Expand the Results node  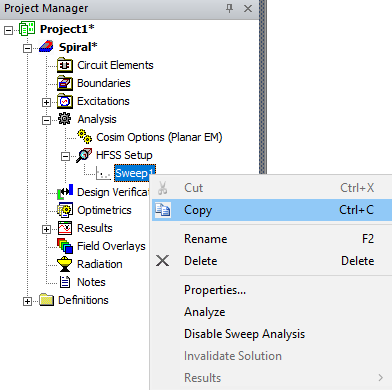point(46,229)
